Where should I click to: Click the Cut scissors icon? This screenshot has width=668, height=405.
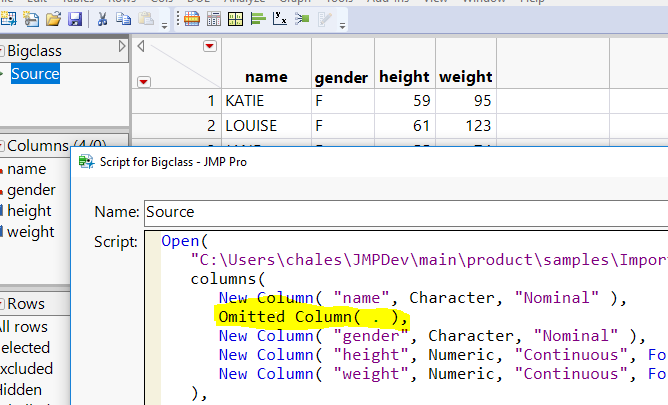[102, 19]
